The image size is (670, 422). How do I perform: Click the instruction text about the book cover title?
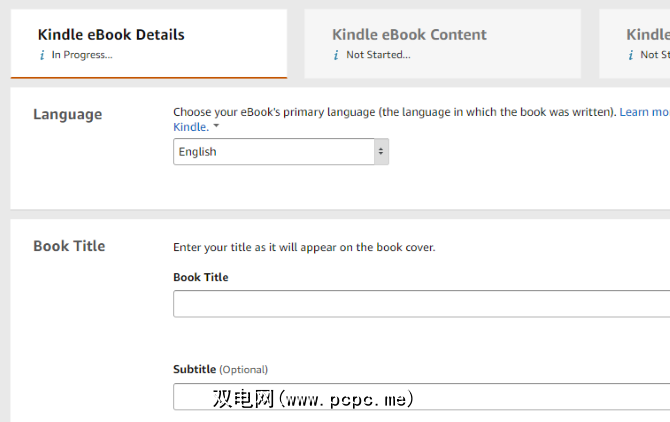click(304, 247)
